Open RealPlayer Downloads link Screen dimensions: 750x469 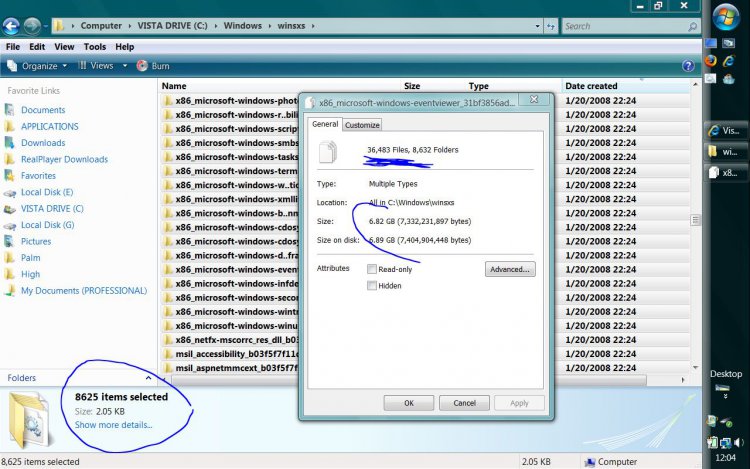click(x=65, y=159)
